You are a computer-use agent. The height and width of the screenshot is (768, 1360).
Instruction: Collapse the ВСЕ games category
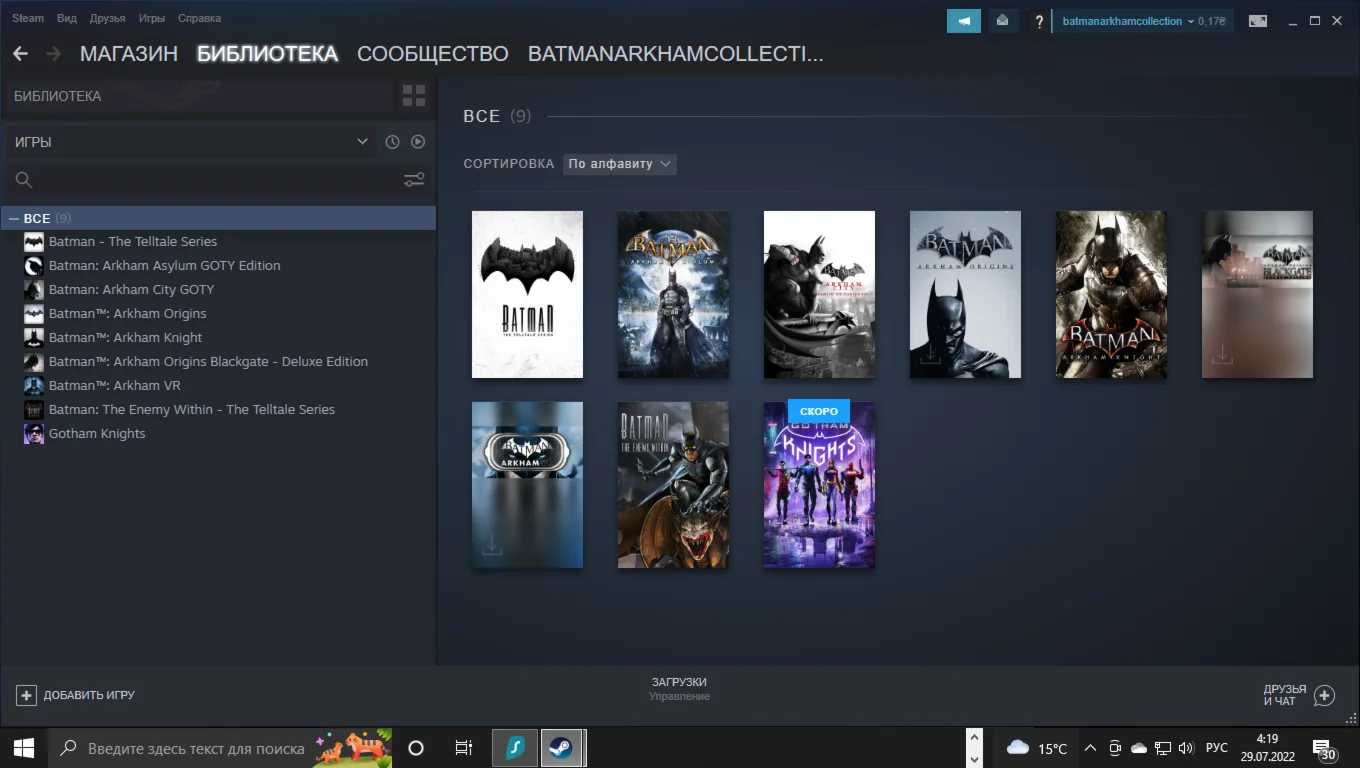(14, 218)
